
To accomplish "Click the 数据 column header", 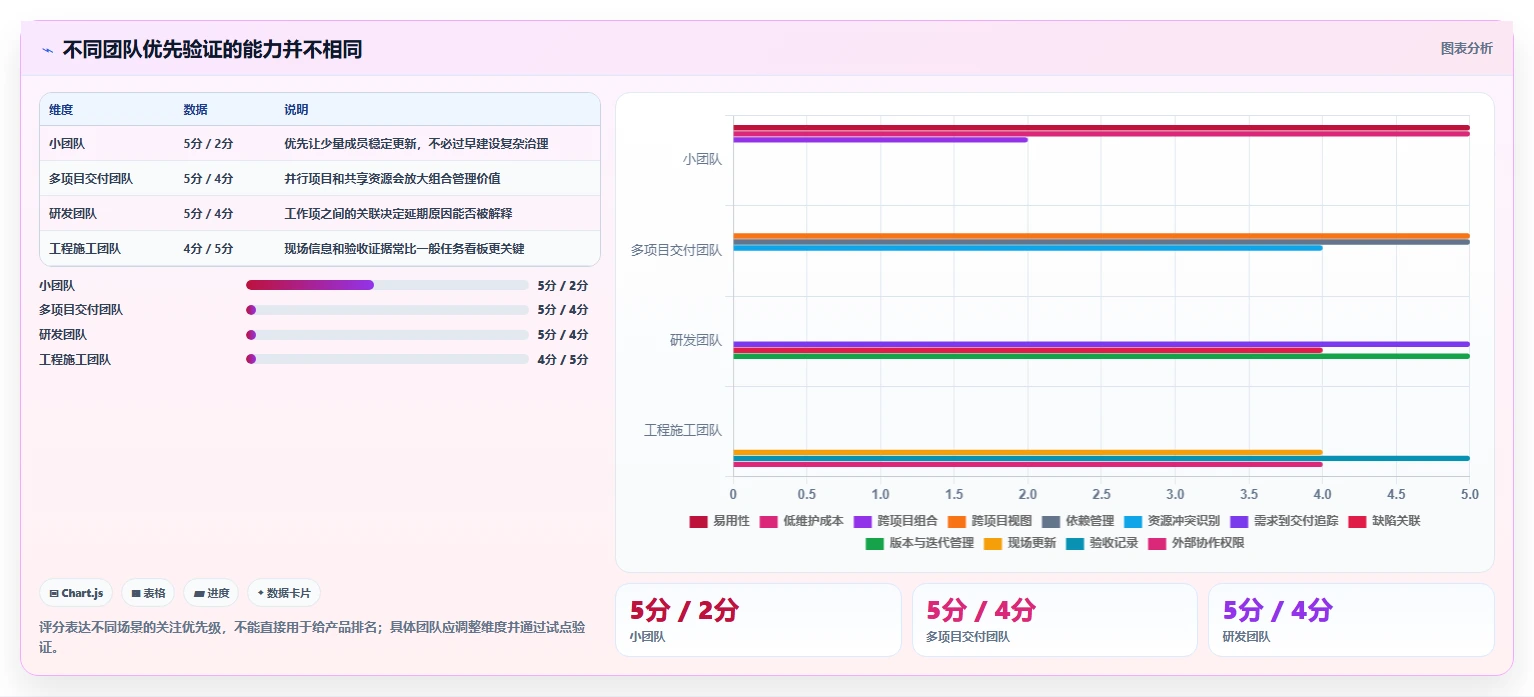I will pyautogui.click(x=196, y=109).
